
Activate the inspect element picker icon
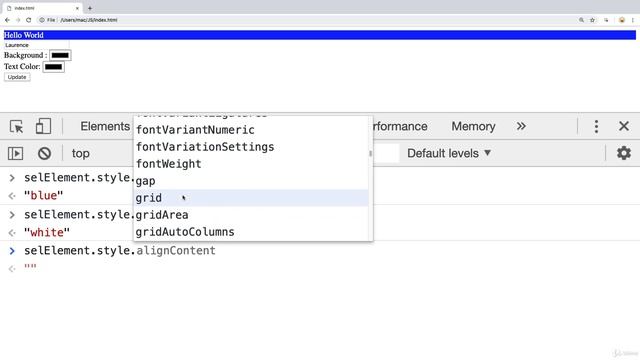17,127
